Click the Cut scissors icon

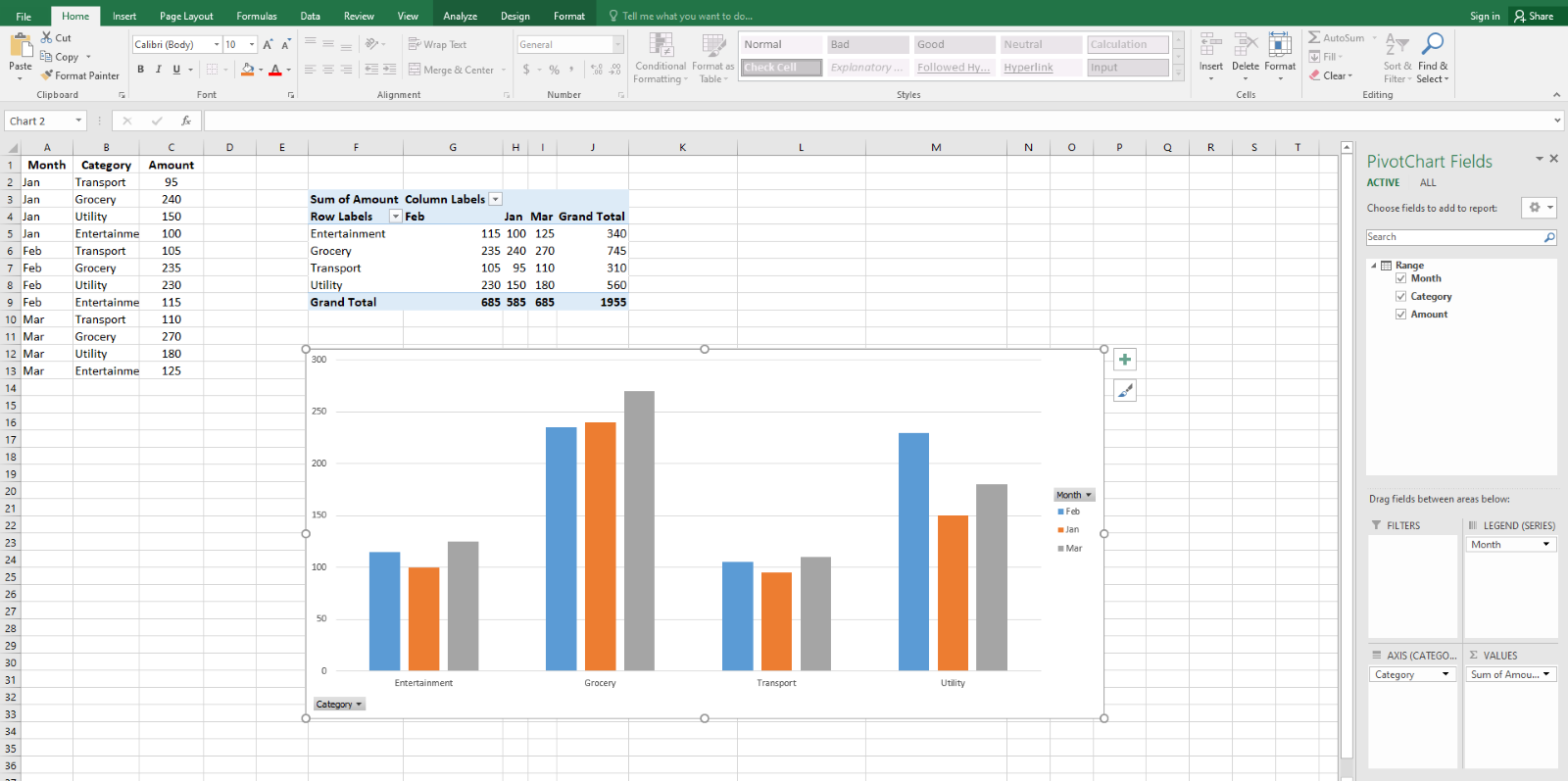click(46, 37)
